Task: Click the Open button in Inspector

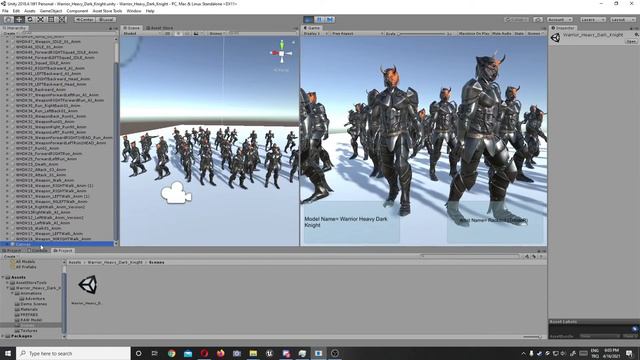Action: tap(631, 42)
